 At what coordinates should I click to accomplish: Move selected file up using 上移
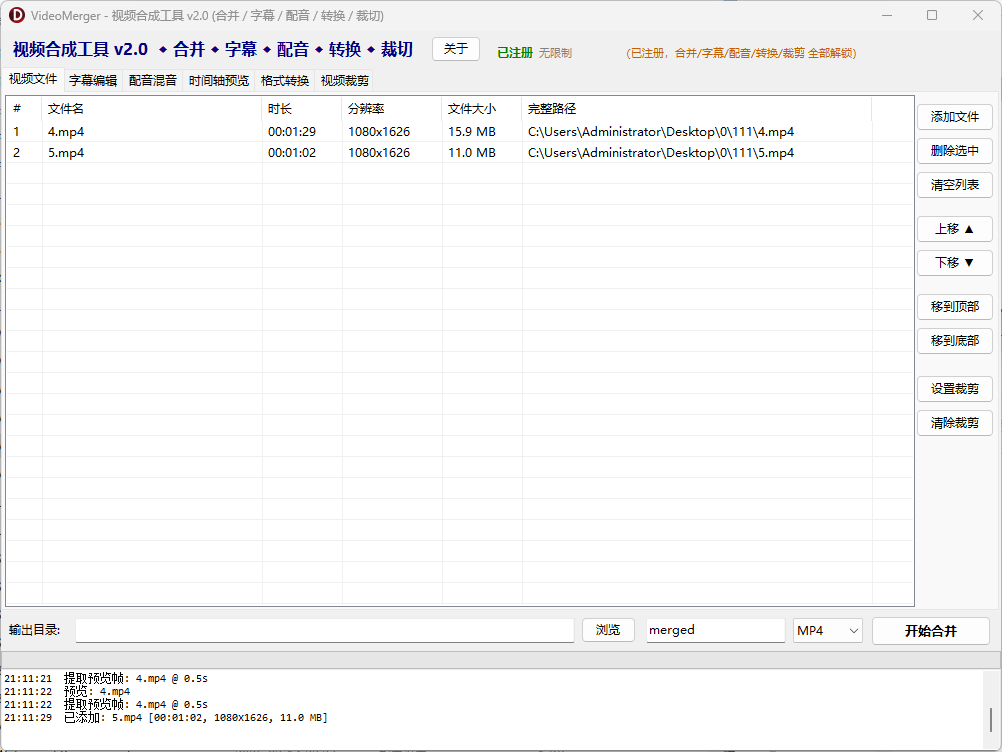click(x=954, y=229)
